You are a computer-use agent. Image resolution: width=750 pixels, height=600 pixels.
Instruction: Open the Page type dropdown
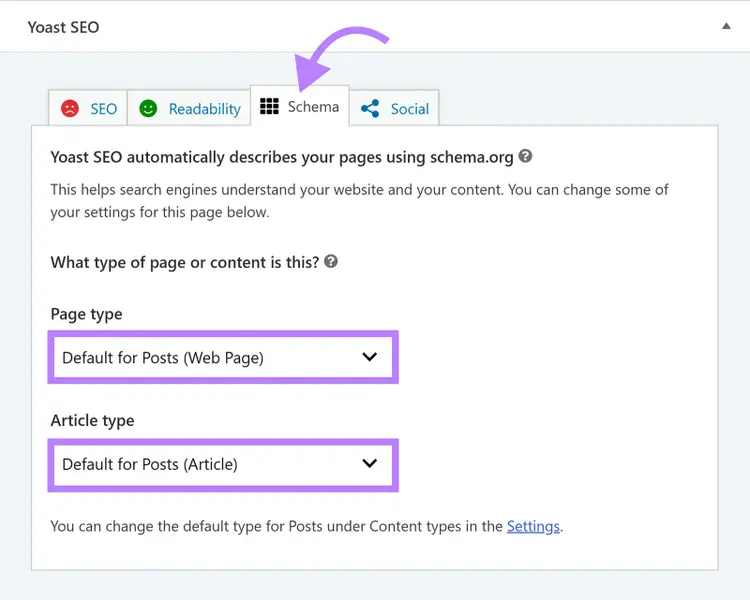click(223, 357)
